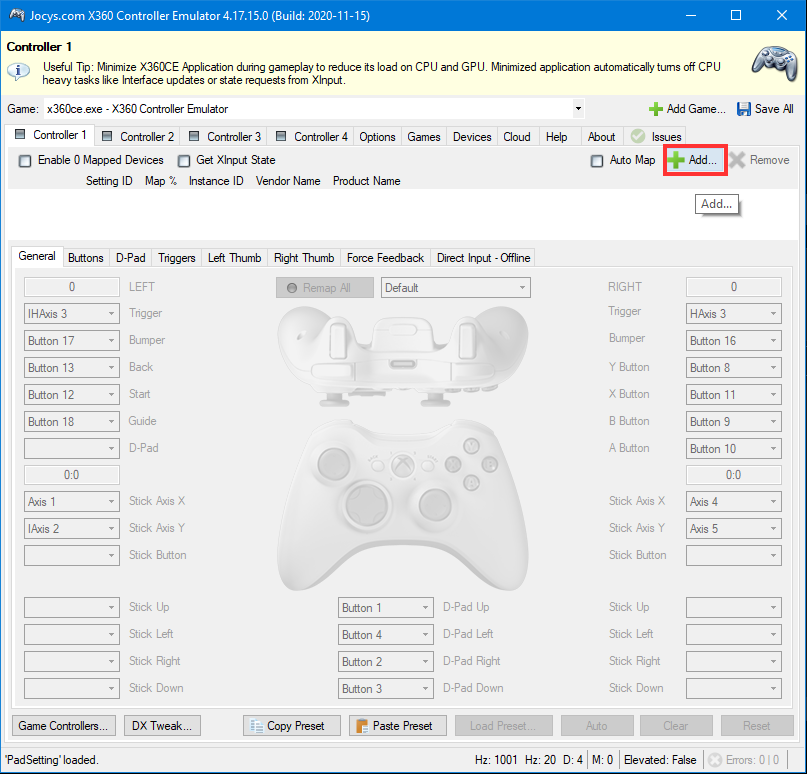Click the green checkmark Issues icon
Image resolution: width=807 pixels, height=774 pixels.
(x=638, y=136)
